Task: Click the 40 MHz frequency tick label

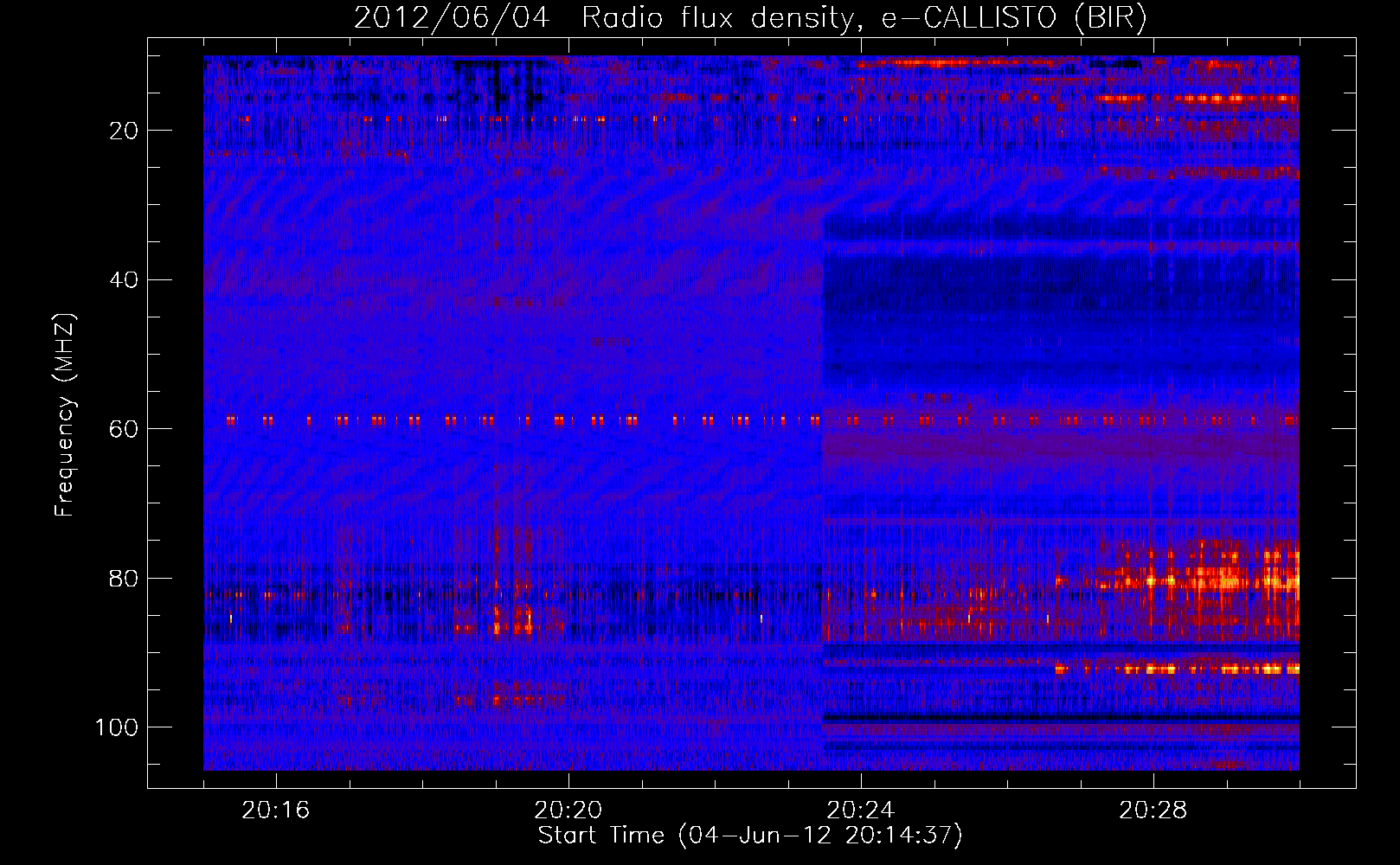Action: coord(125,280)
